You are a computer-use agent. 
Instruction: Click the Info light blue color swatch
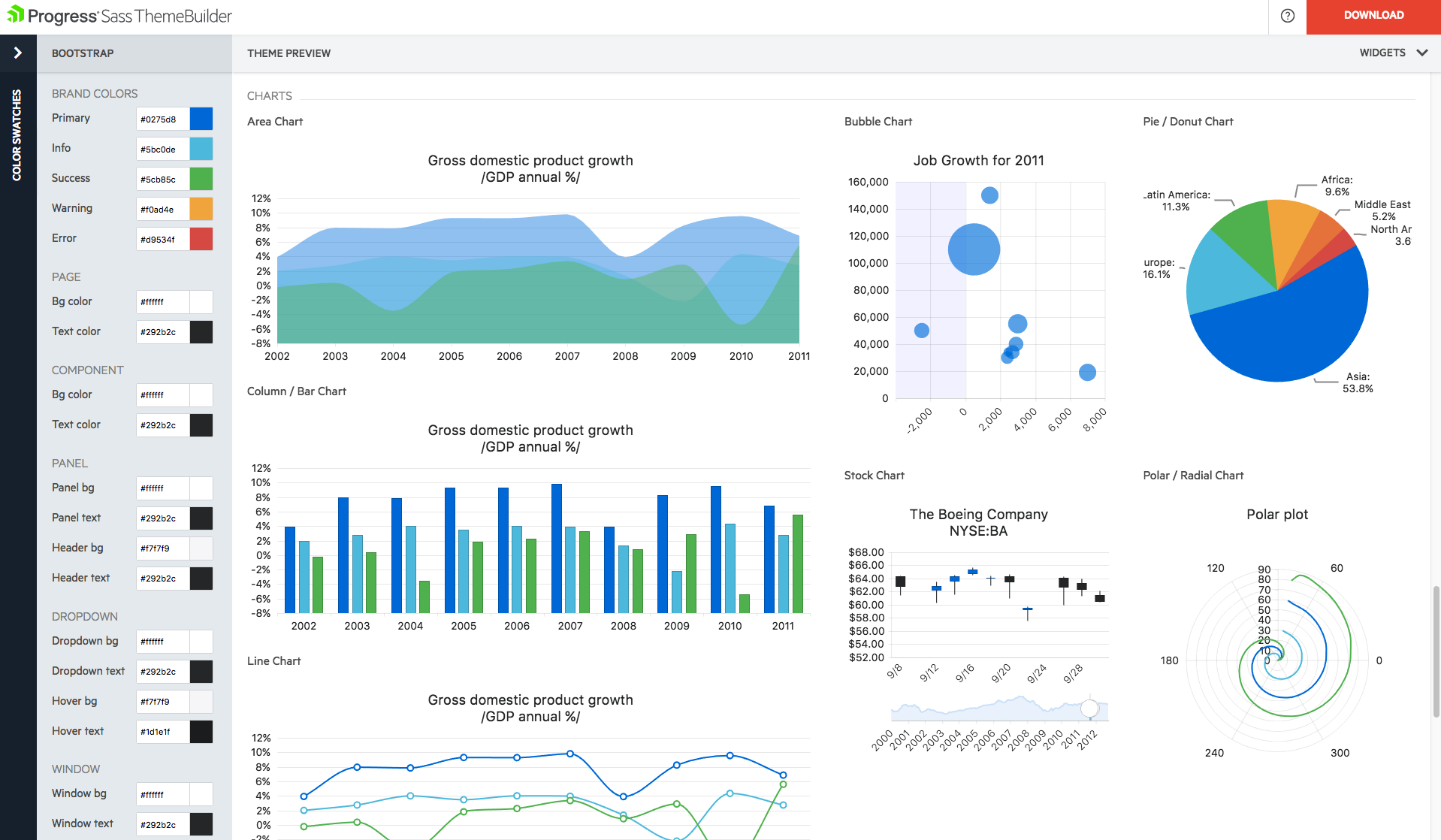(x=201, y=149)
